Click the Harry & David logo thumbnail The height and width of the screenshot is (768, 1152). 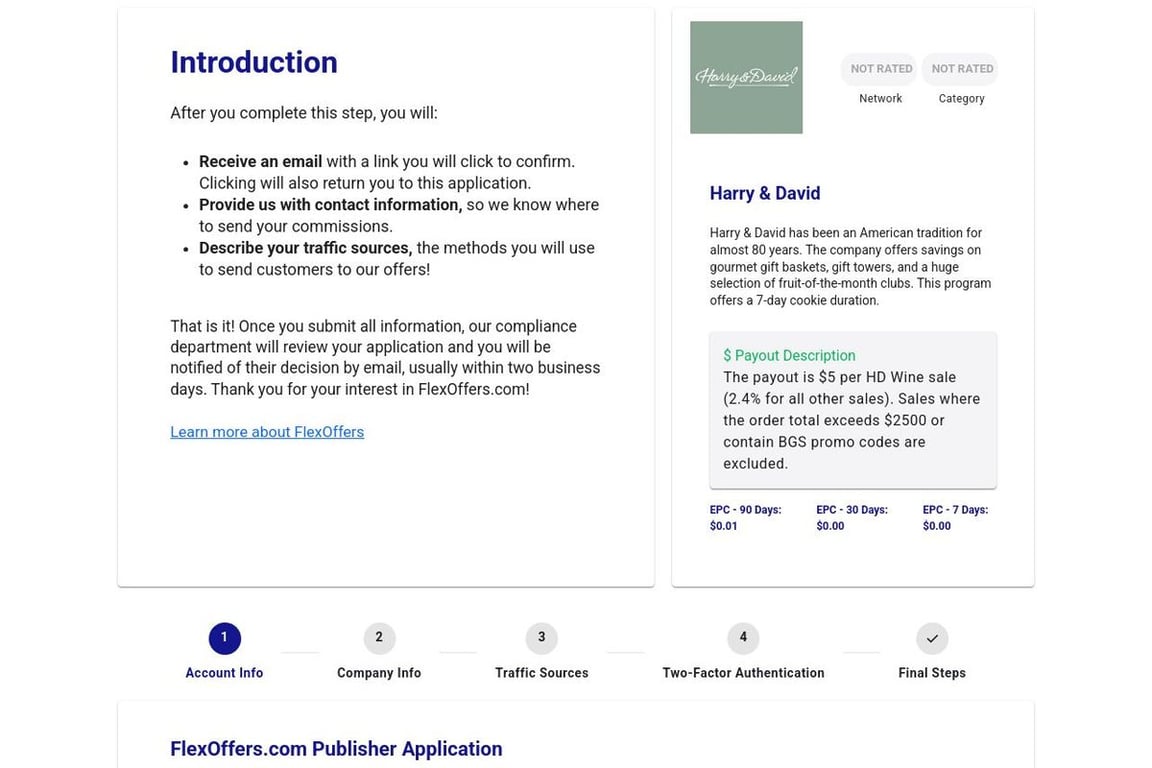click(x=746, y=77)
